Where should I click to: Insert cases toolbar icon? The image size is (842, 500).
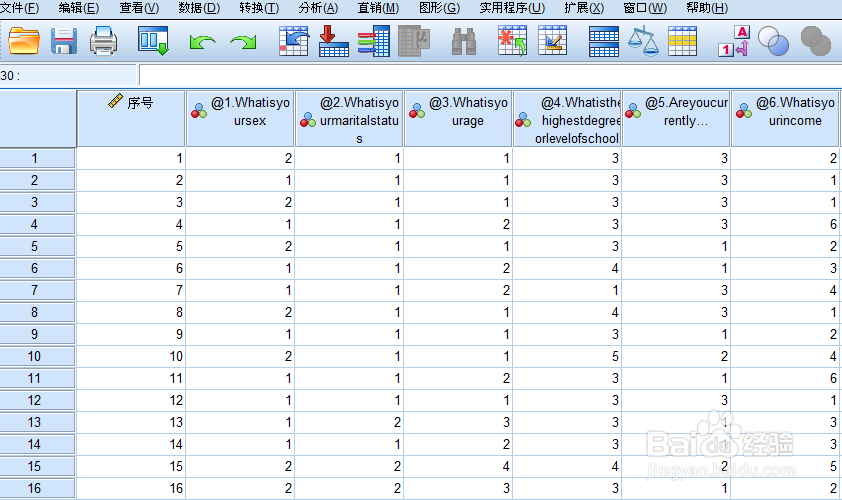512,41
